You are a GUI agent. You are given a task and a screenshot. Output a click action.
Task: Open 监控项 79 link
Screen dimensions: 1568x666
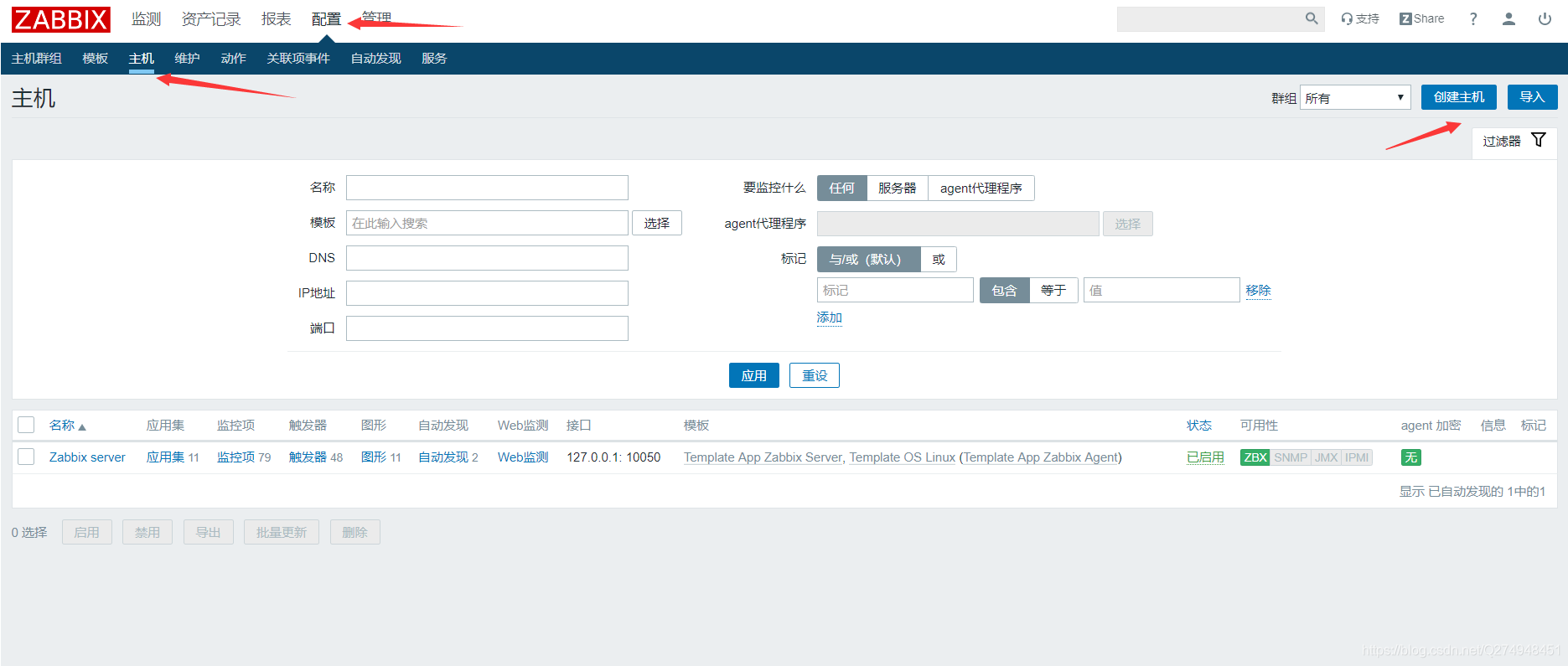pyautogui.click(x=235, y=457)
